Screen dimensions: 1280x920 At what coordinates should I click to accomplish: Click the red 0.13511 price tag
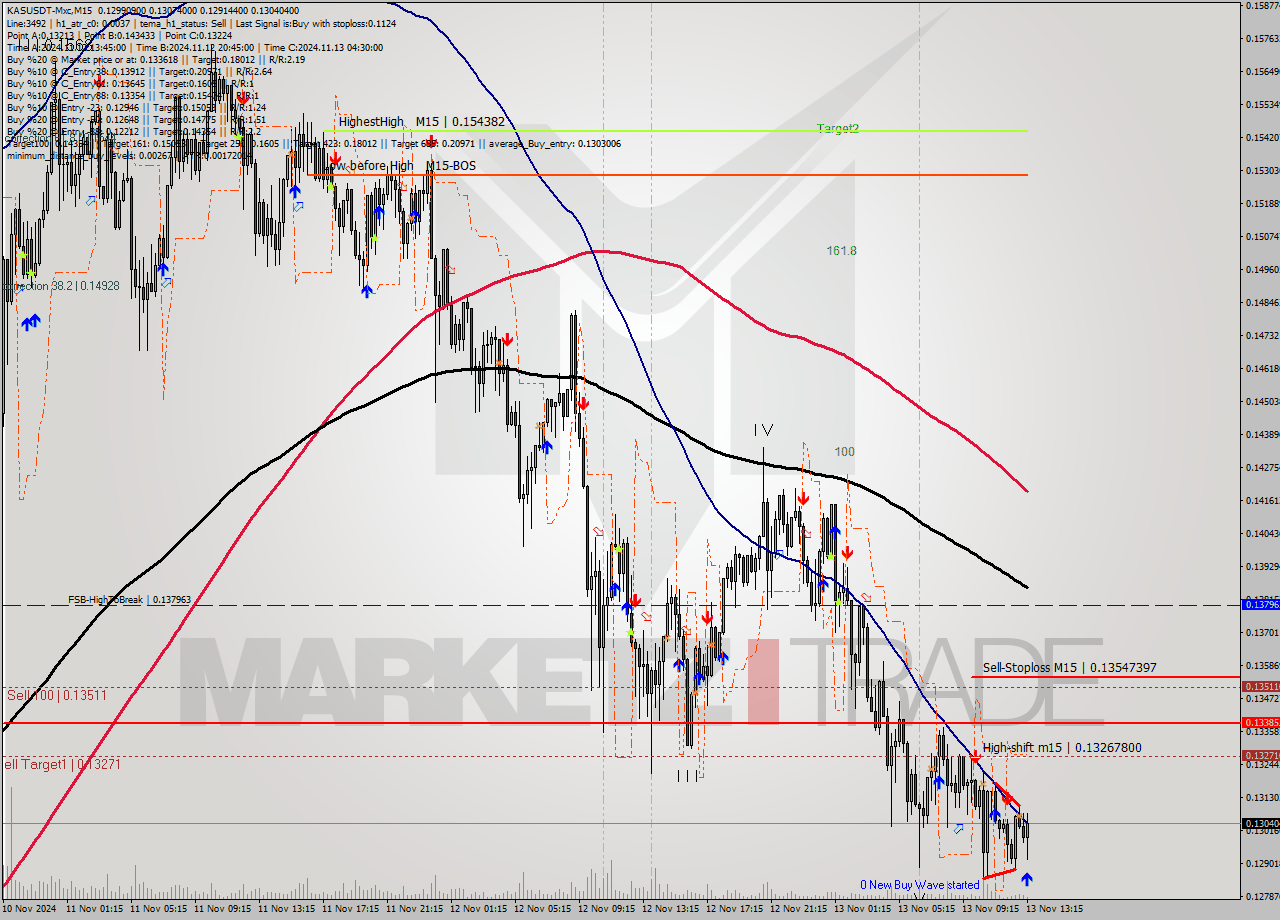click(x=1259, y=686)
